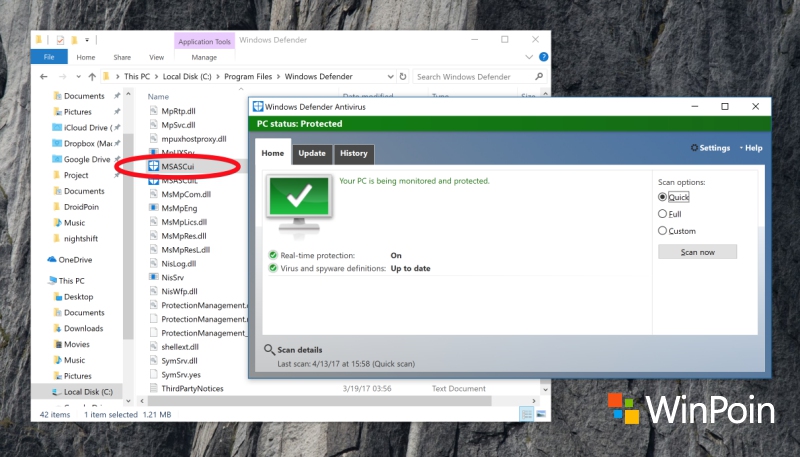Select nightshift folder in Quick access
The height and width of the screenshot is (457, 800).
point(76,239)
